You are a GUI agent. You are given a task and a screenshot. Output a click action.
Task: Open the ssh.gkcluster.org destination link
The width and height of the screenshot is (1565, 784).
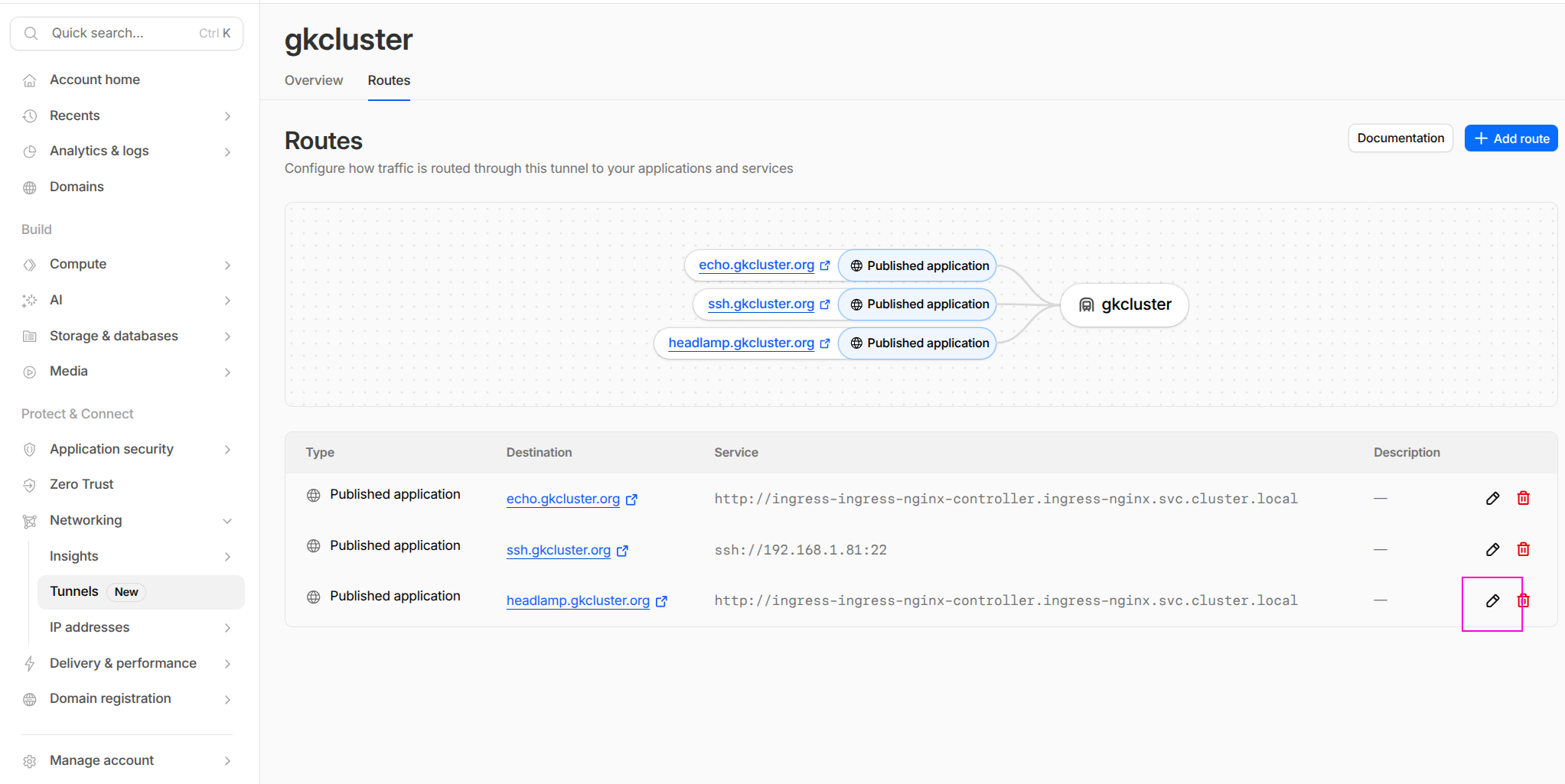pyautogui.click(x=558, y=549)
